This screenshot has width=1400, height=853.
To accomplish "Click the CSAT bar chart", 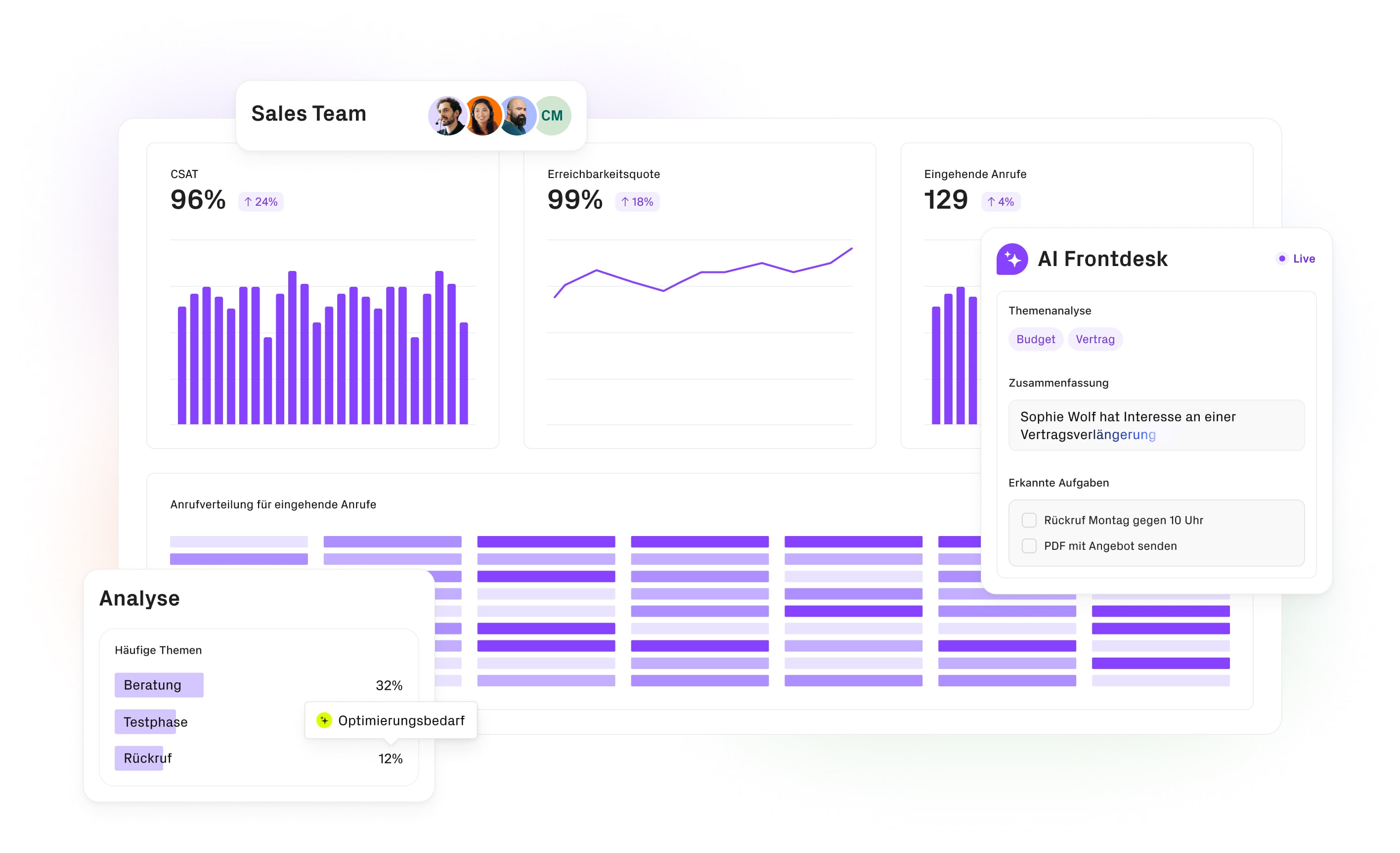I will 323,332.
